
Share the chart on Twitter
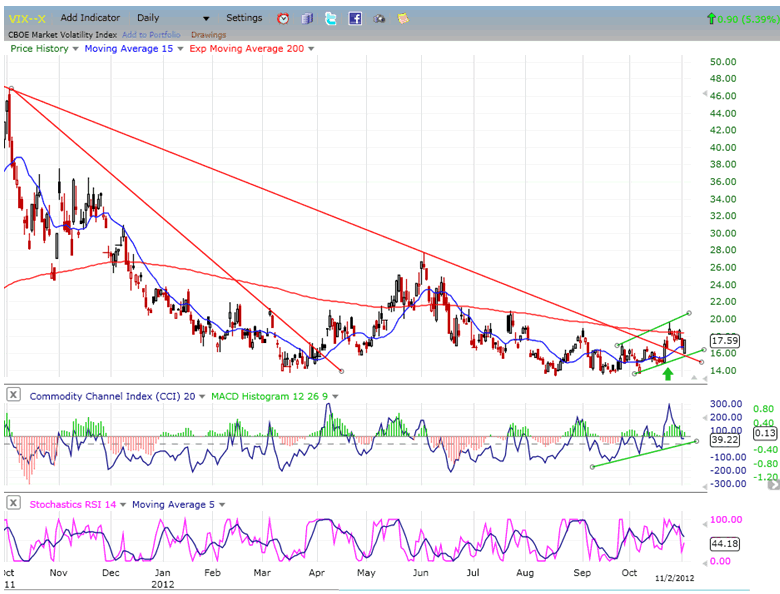pyautogui.click(x=331, y=18)
